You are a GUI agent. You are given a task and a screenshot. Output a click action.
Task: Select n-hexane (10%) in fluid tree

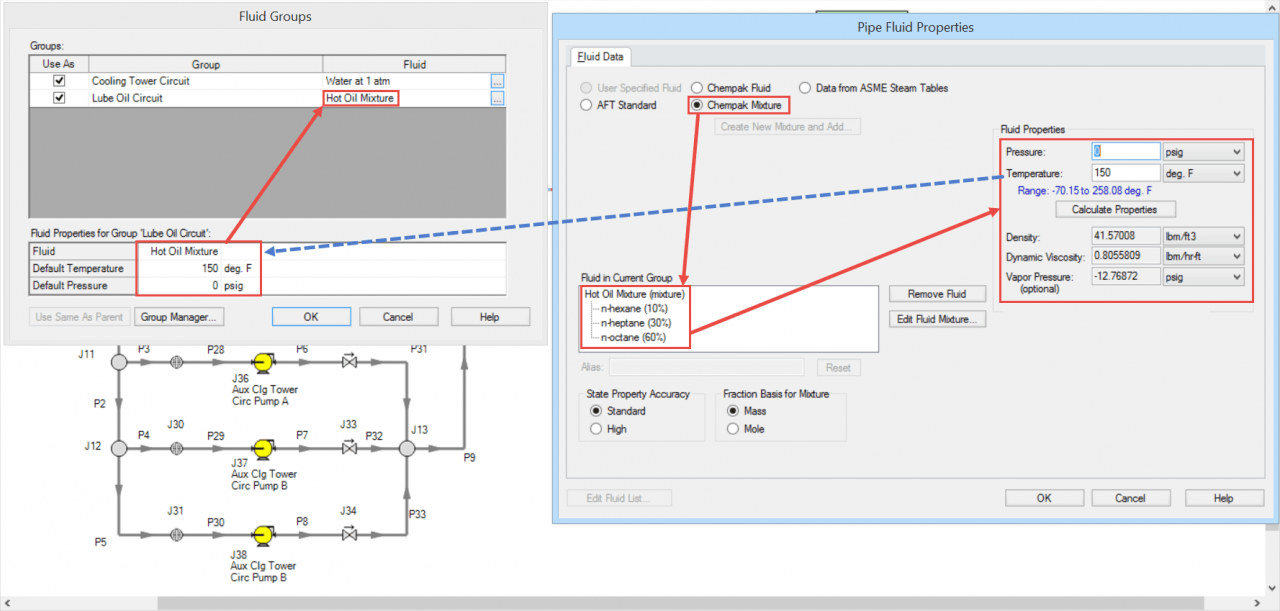click(x=636, y=309)
